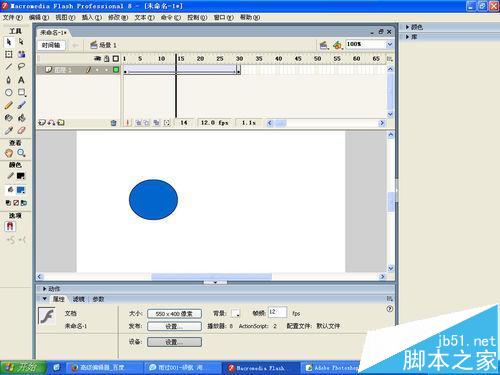
Task: Toggle the 时间轴 timeline button
Action: tap(51, 45)
